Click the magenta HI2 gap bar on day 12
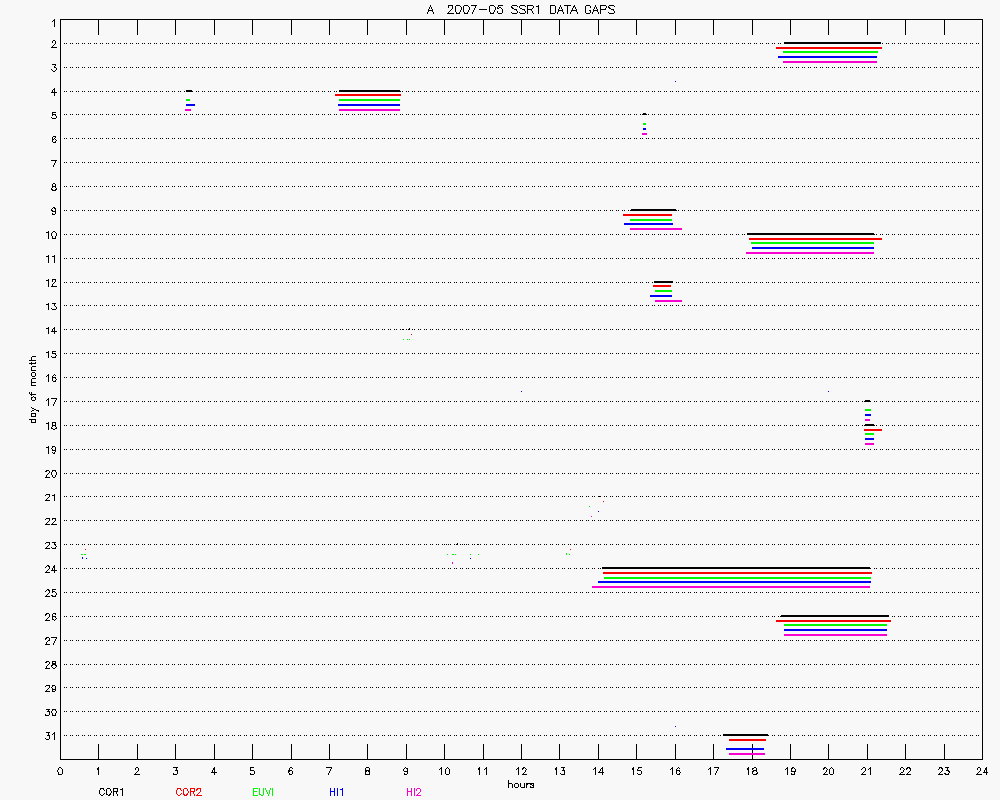The image size is (1000, 800). [669, 300]
